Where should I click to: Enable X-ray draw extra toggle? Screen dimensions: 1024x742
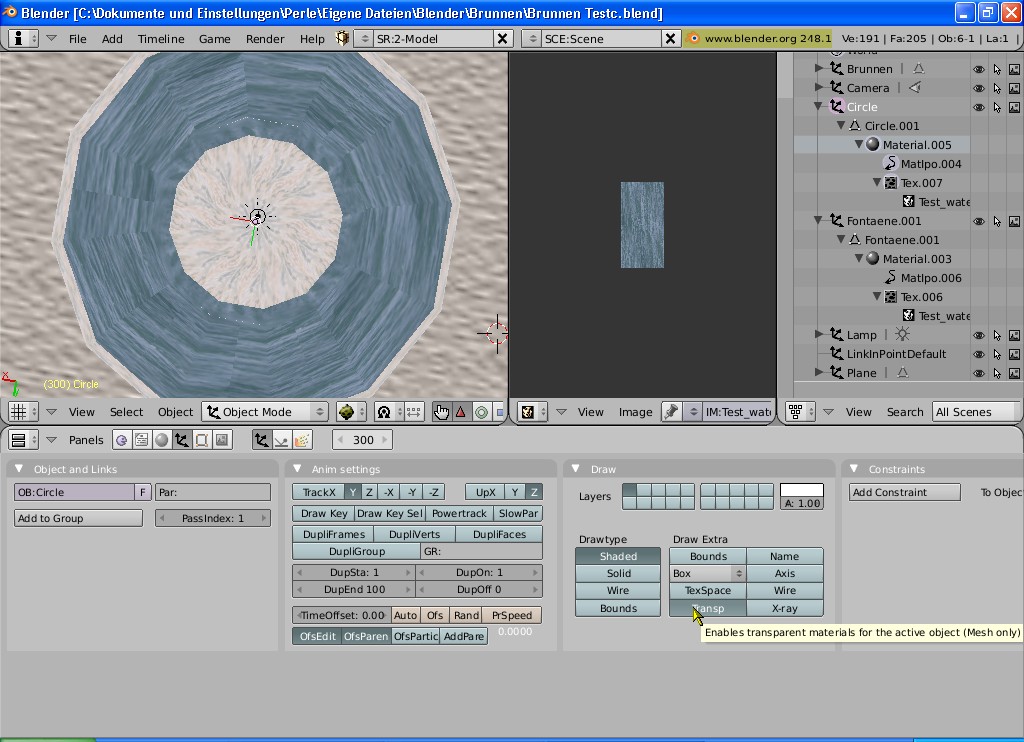pyautogui.click(x=784, y=608)
